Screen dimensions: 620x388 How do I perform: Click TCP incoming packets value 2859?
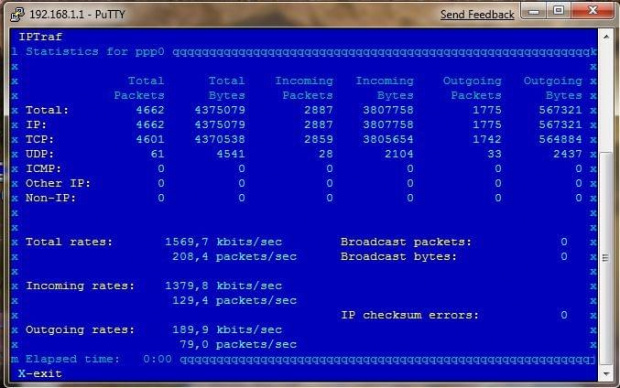318,139
